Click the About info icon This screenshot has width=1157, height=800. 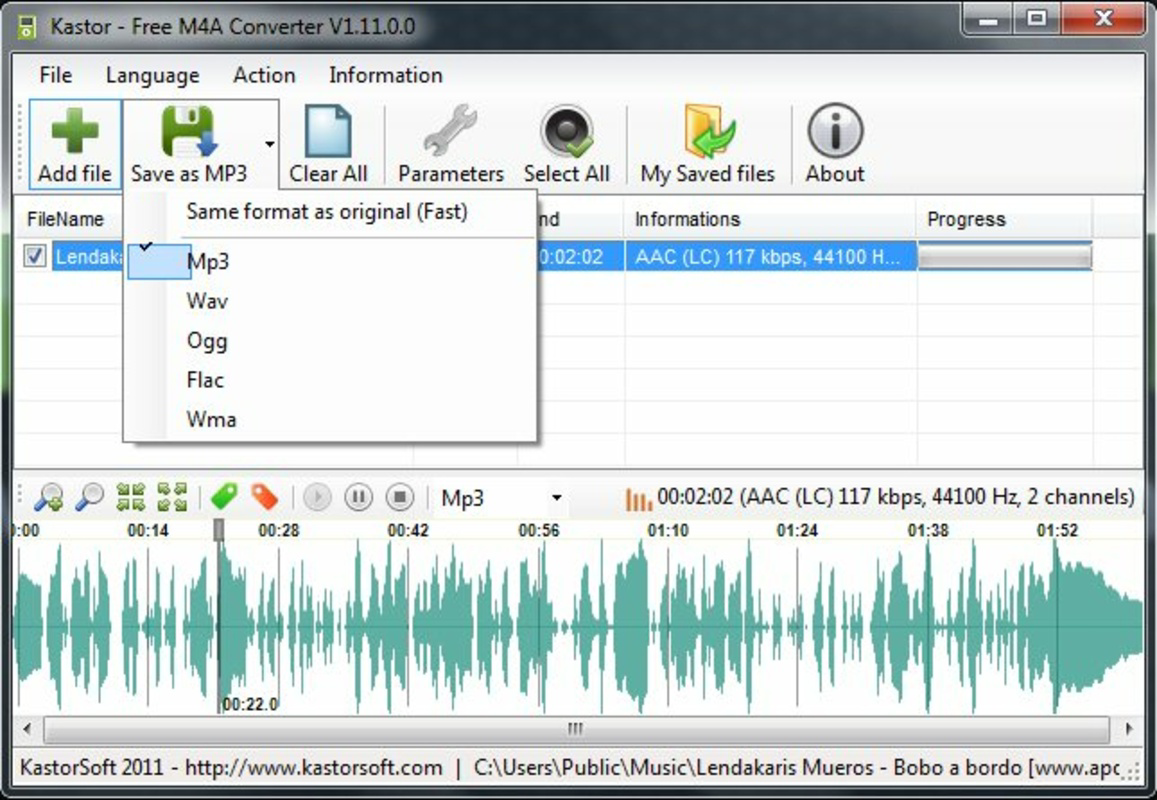click(x=835, y=131)
